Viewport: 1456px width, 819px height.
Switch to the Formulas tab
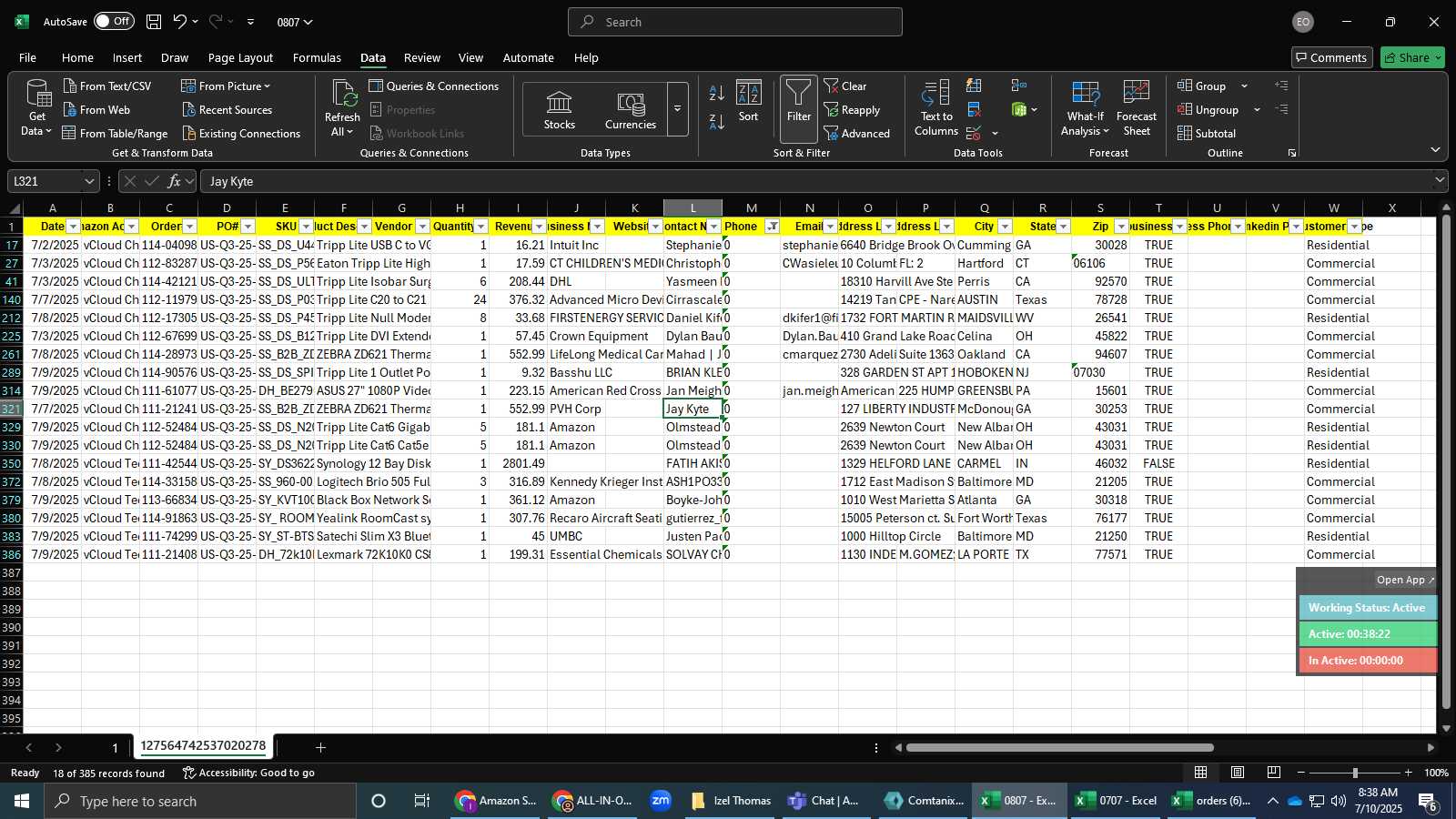317,57
